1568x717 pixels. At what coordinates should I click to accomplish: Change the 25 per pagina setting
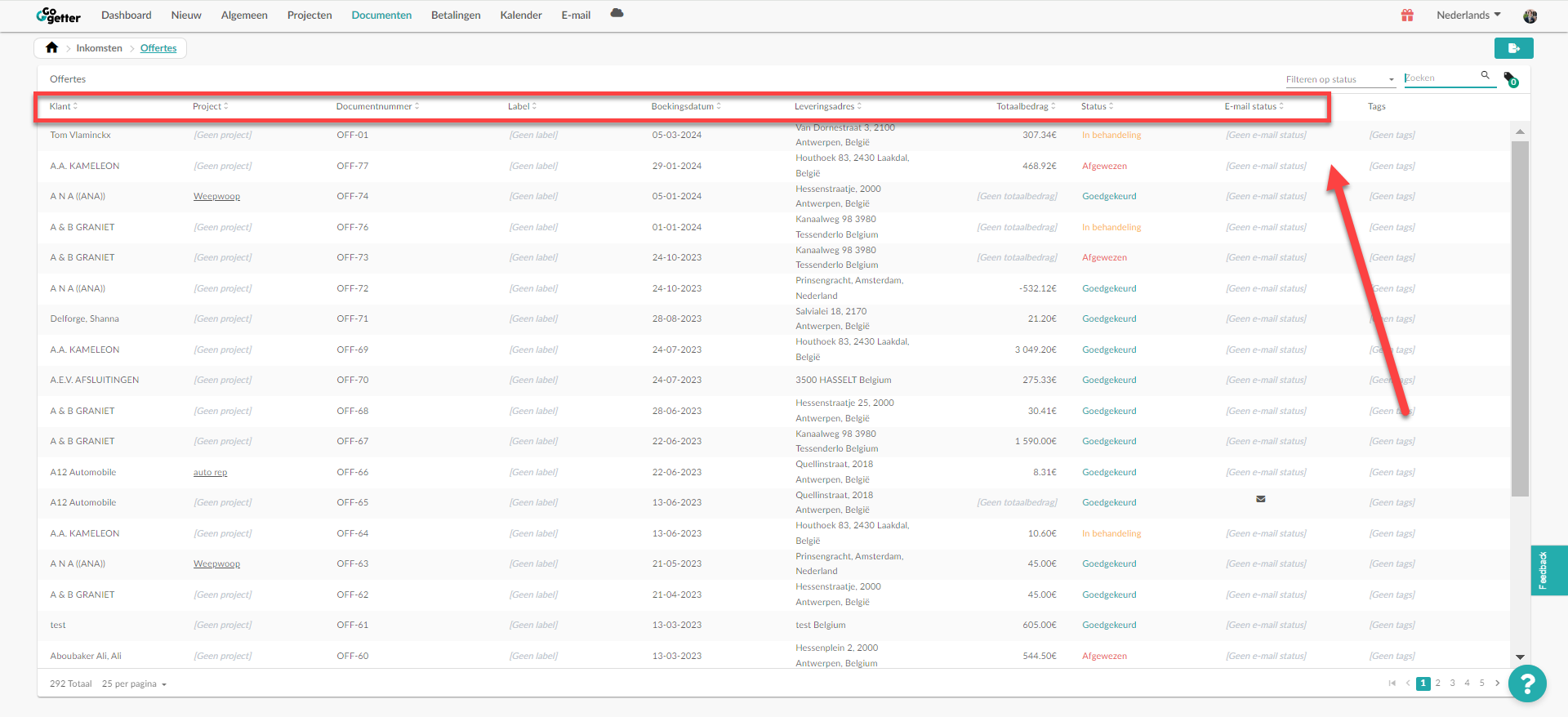pyautogui.click(x=134, y=684)
